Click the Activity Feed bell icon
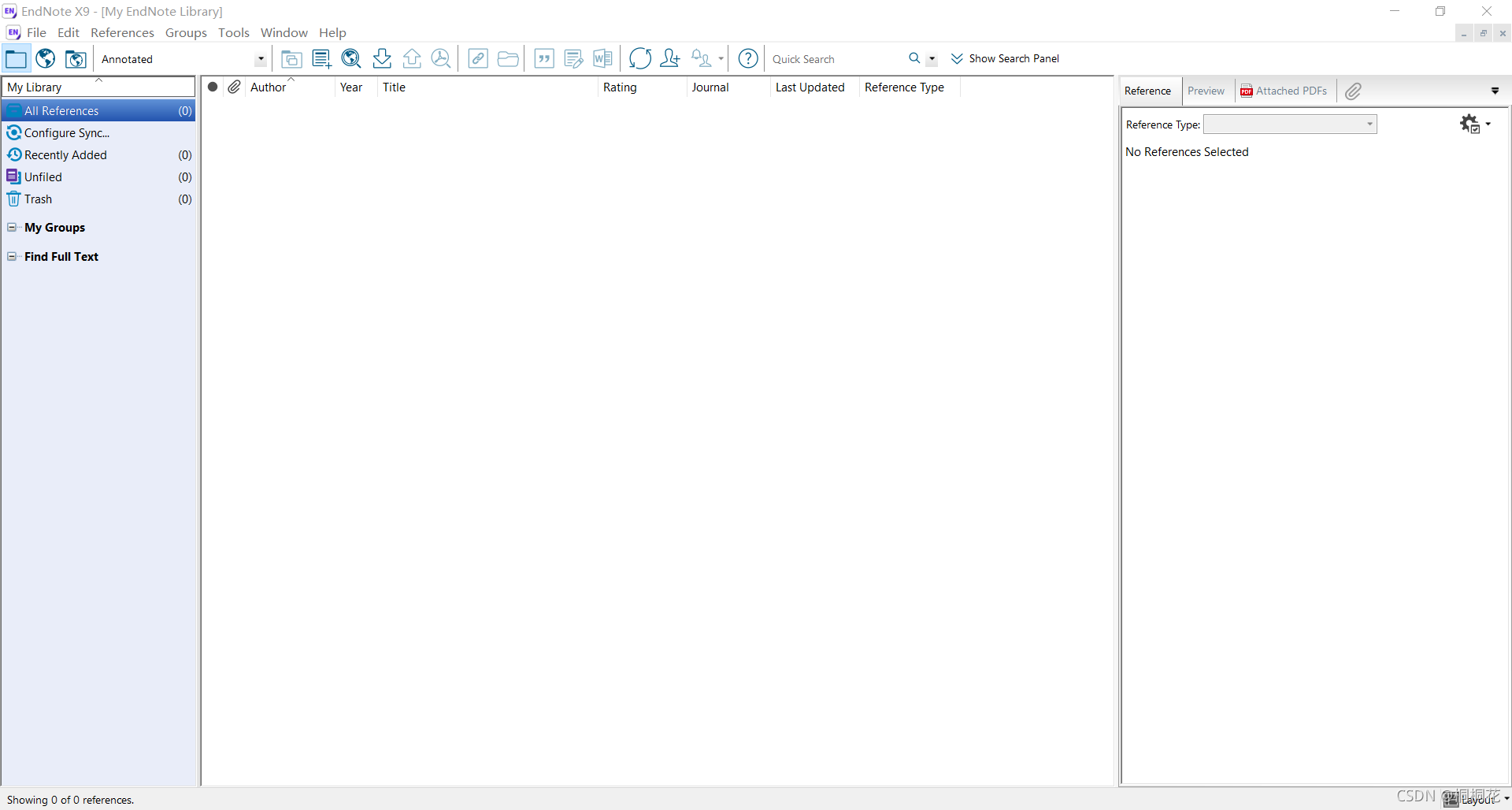 coord(701,59)
